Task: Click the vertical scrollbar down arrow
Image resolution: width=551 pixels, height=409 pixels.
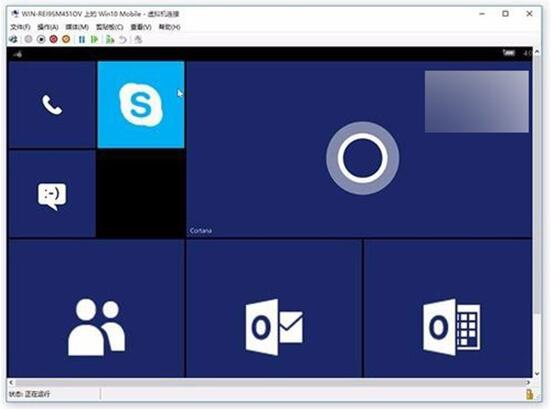Action: pos(537,374)
